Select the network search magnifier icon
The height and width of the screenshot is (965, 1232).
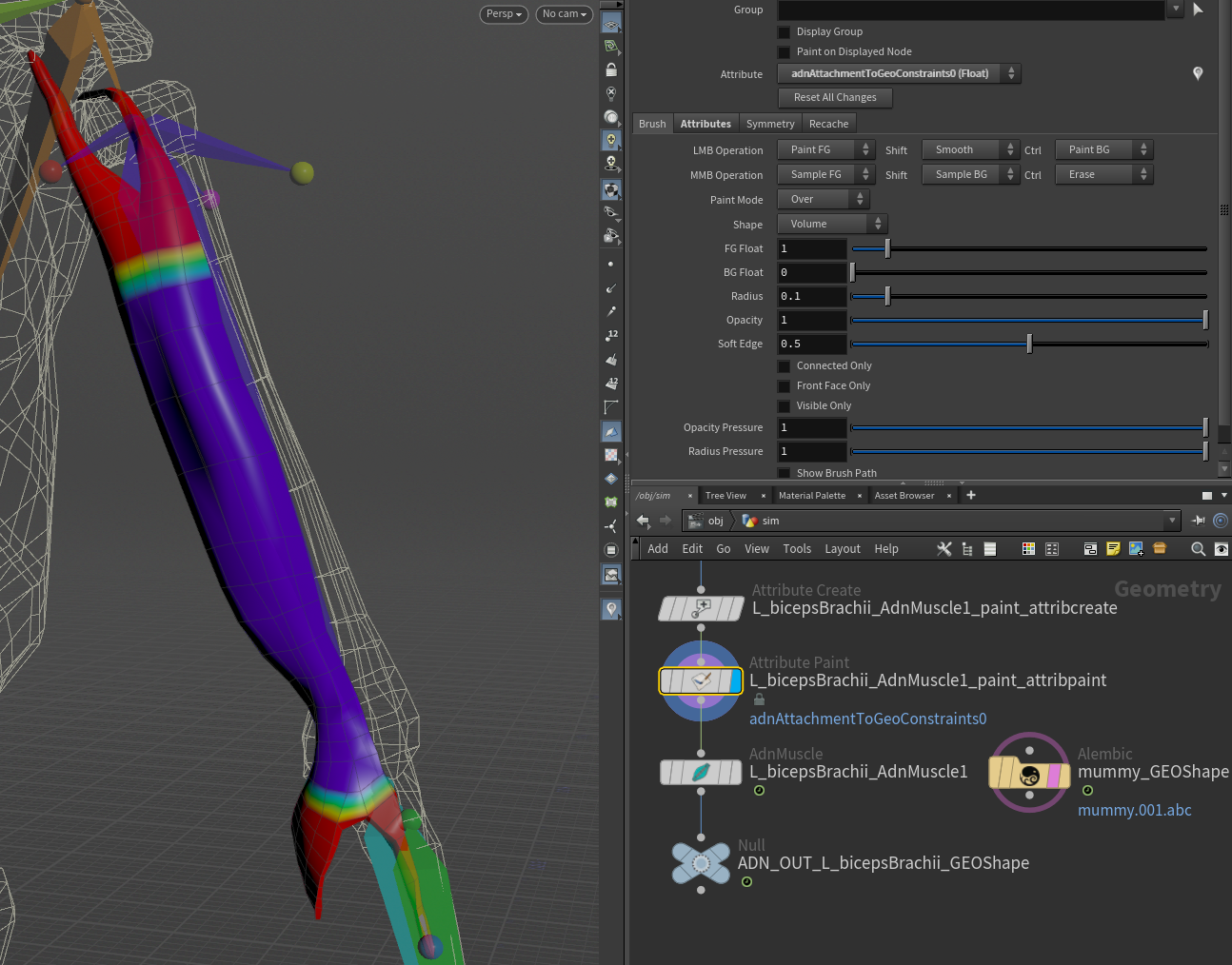(x=1198, y=549)
